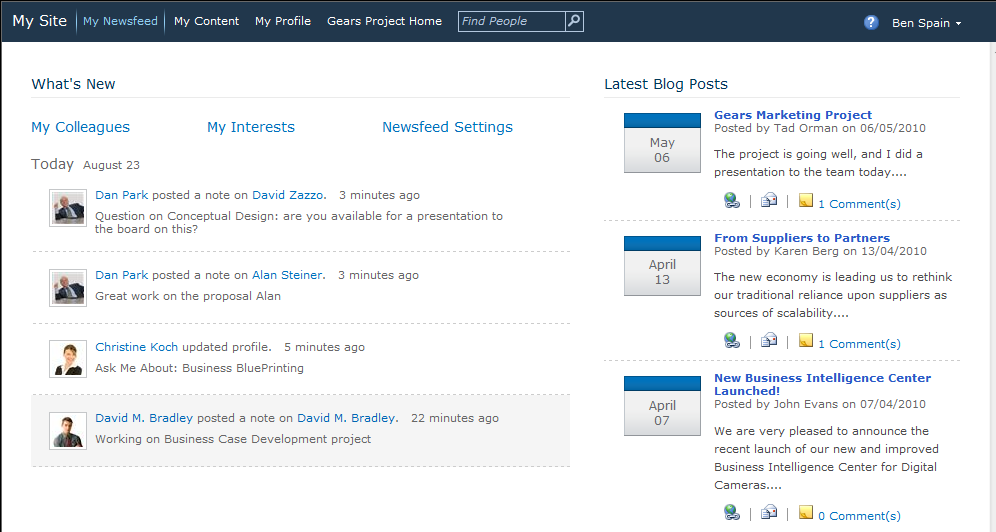The image size is (996, 532).
Task: Click permalink globe icon under Gears Marketing Project
Action: coord(732,201)
